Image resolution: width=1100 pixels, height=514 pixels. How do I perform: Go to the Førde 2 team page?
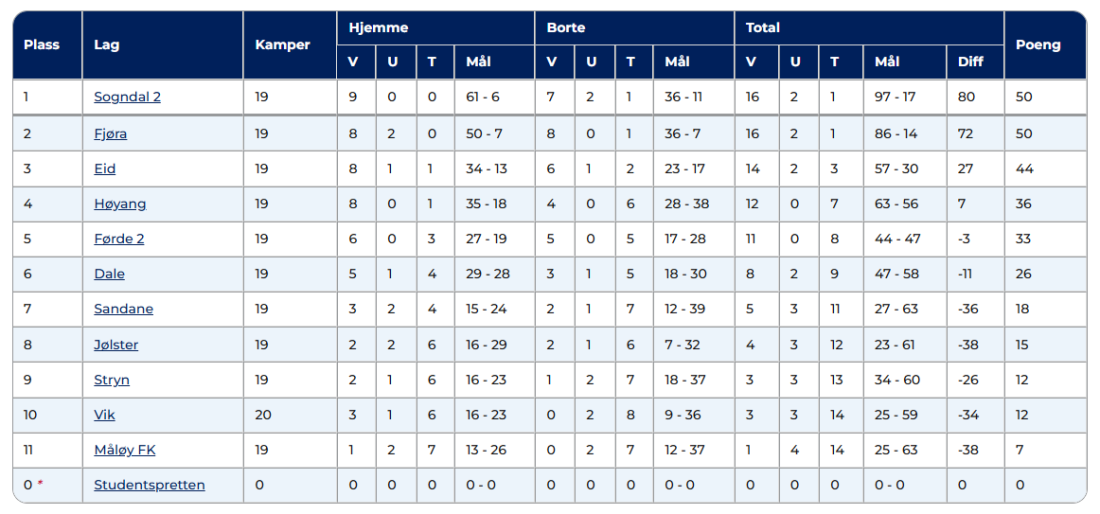(x=119, y=239)
